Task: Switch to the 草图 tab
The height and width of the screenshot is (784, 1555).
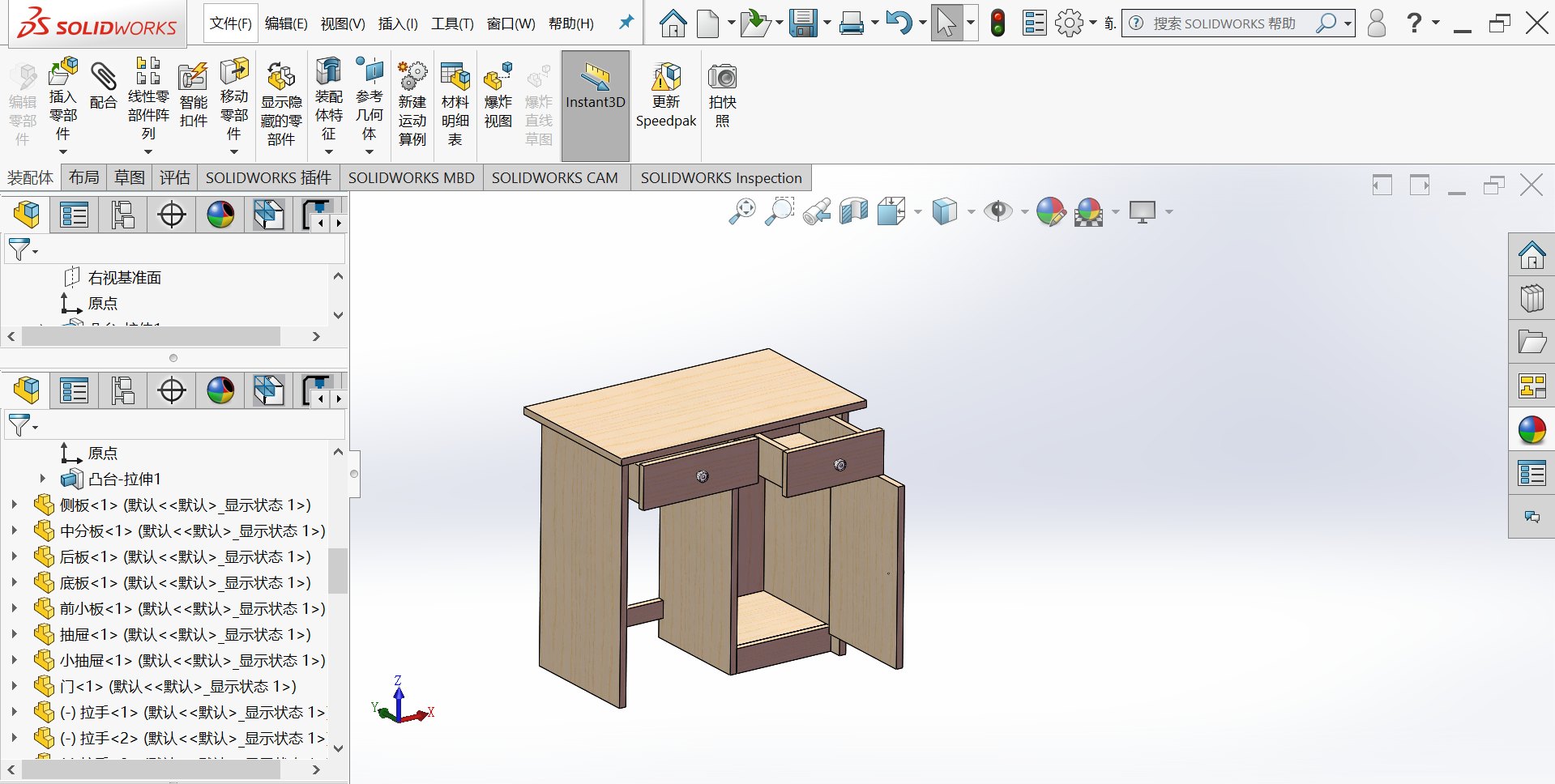Action: (x=130, y=177)
